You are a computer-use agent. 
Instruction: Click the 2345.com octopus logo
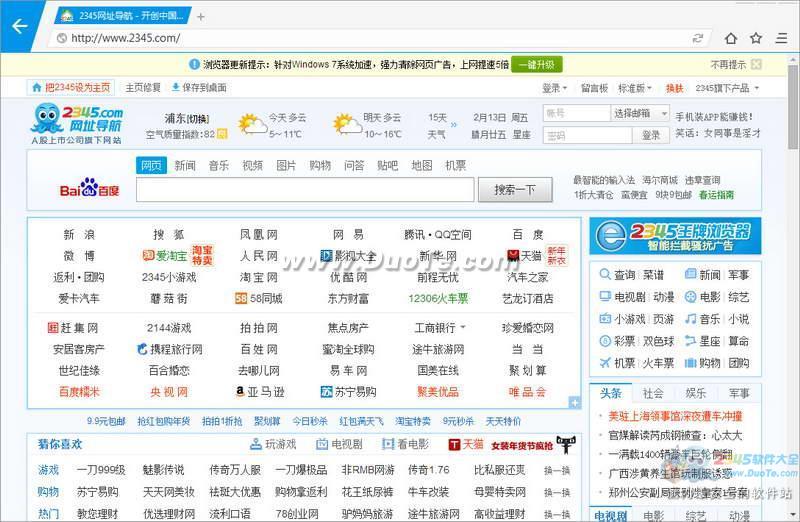coord(77,123)
